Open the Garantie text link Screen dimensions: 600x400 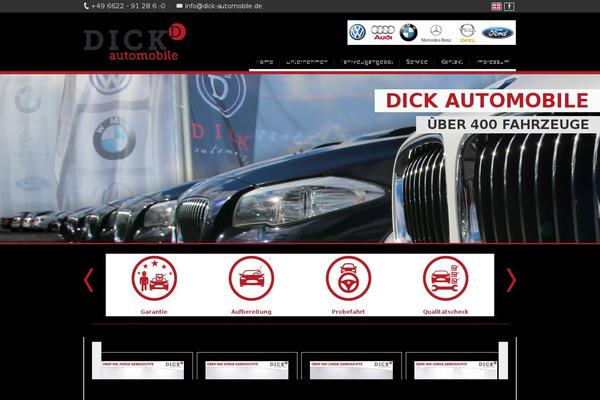pos(154,312)
